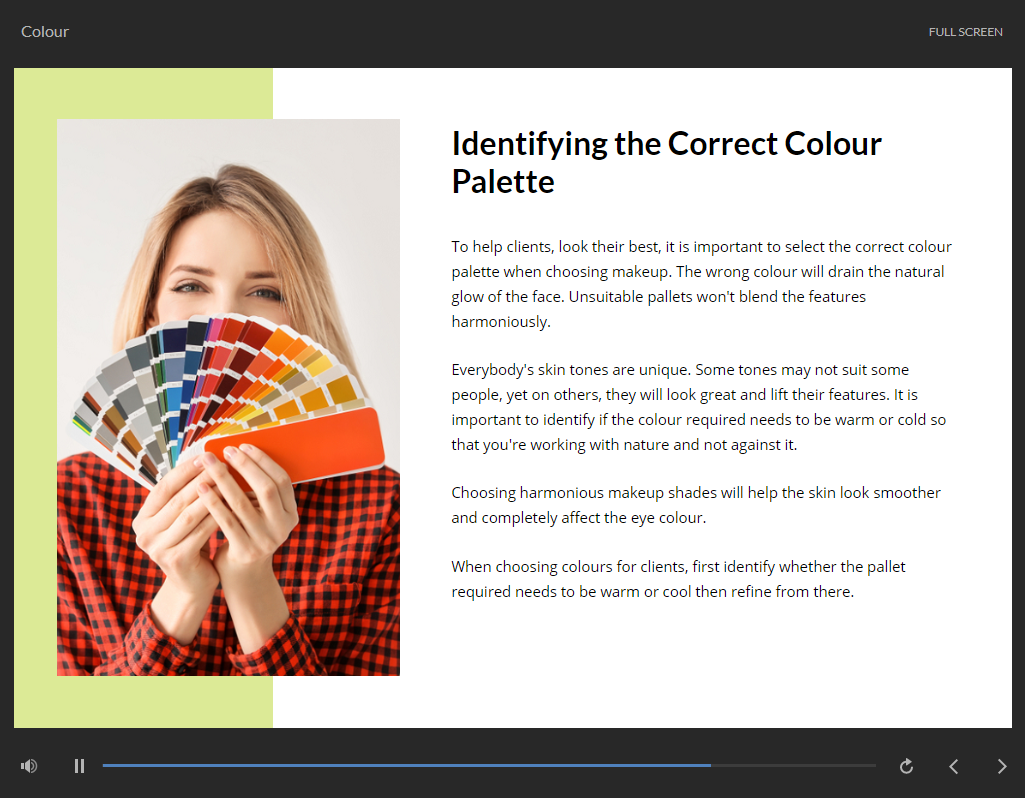Screen dimensions: 1025x798
Task: Click the 'Colour' course title
Action: tap(44, 32)
